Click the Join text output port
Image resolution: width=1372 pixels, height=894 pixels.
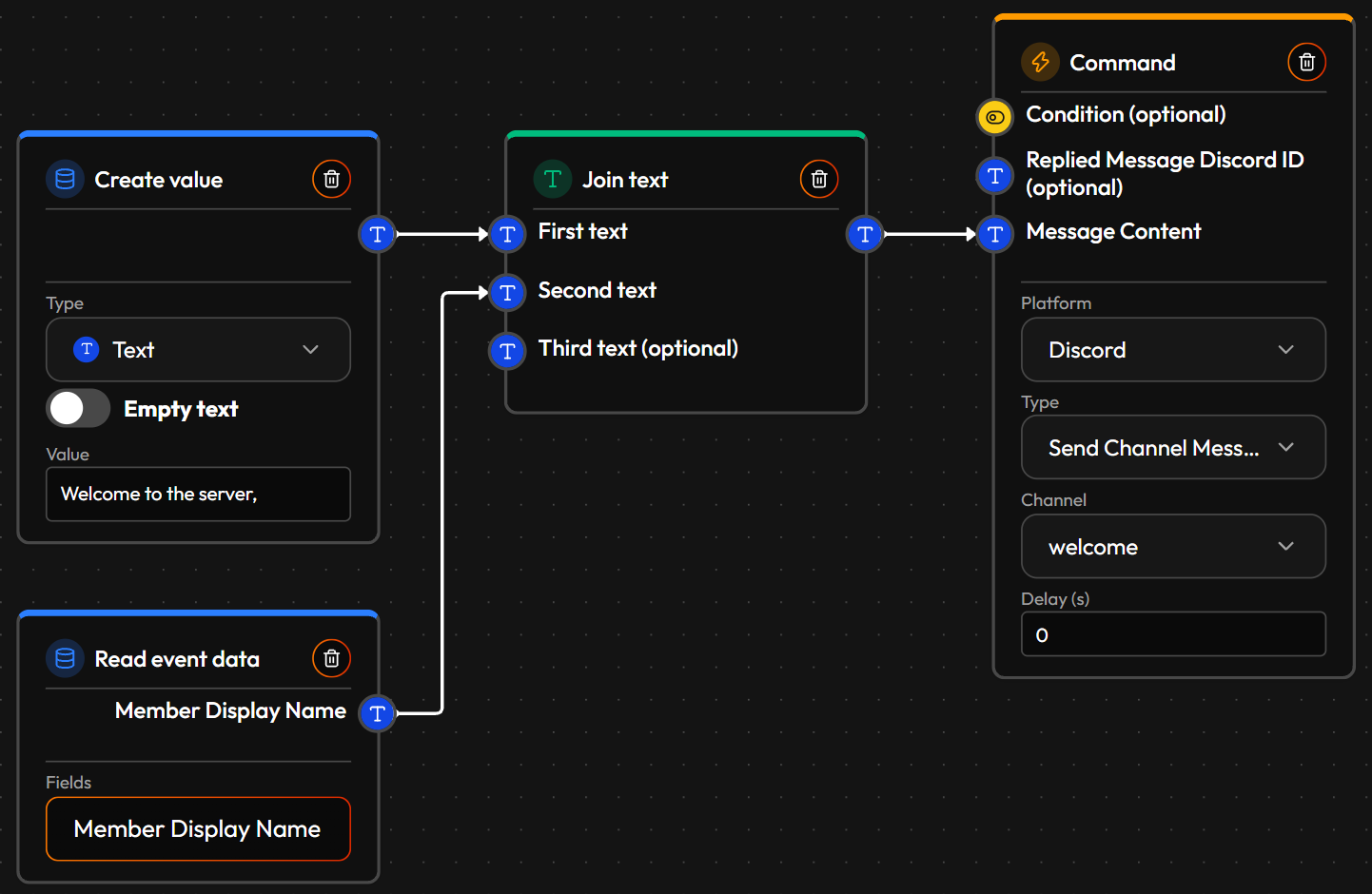865,234
